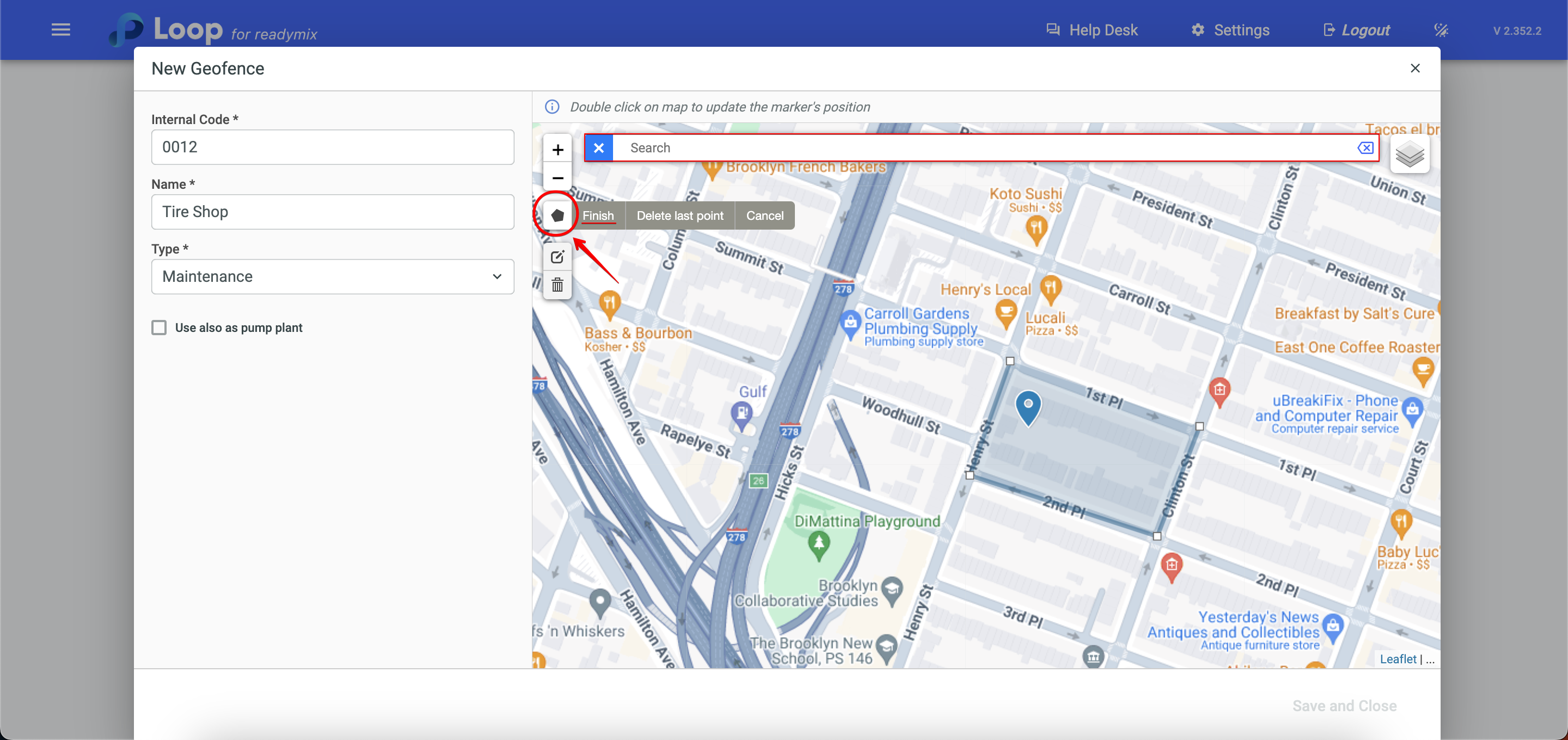The width and height of the screenshot is (1568, 740).
Task: Zoom out the map with minus button
Action: (x=557, y=178)
